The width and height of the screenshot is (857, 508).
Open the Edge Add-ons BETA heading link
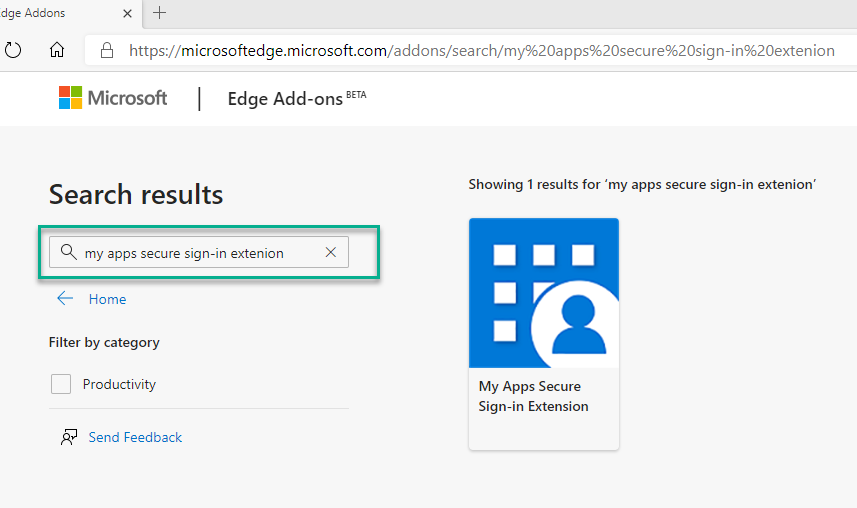pos(297,98)
